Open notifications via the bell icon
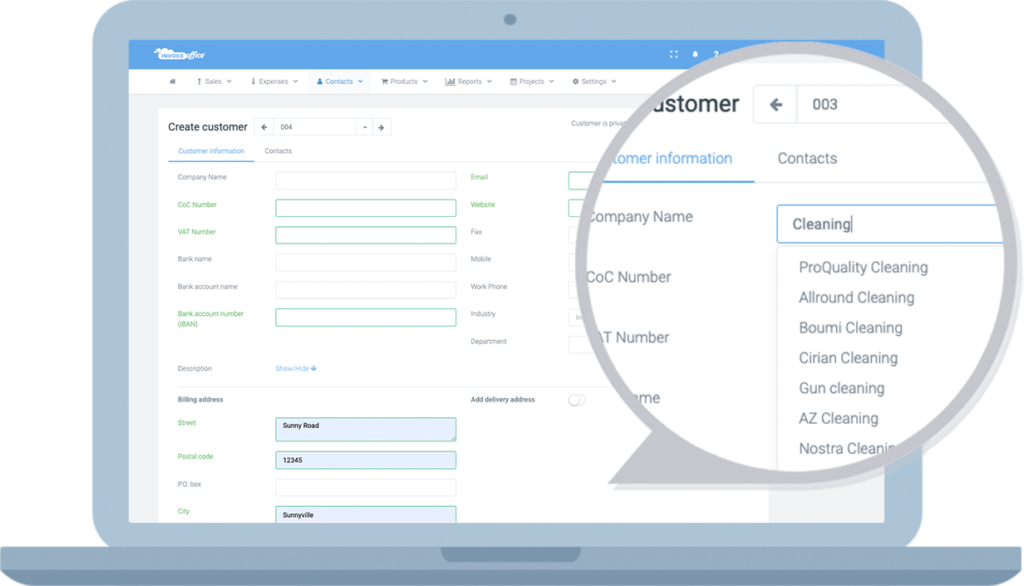1024x586 pixels. (x=695, y=54)
